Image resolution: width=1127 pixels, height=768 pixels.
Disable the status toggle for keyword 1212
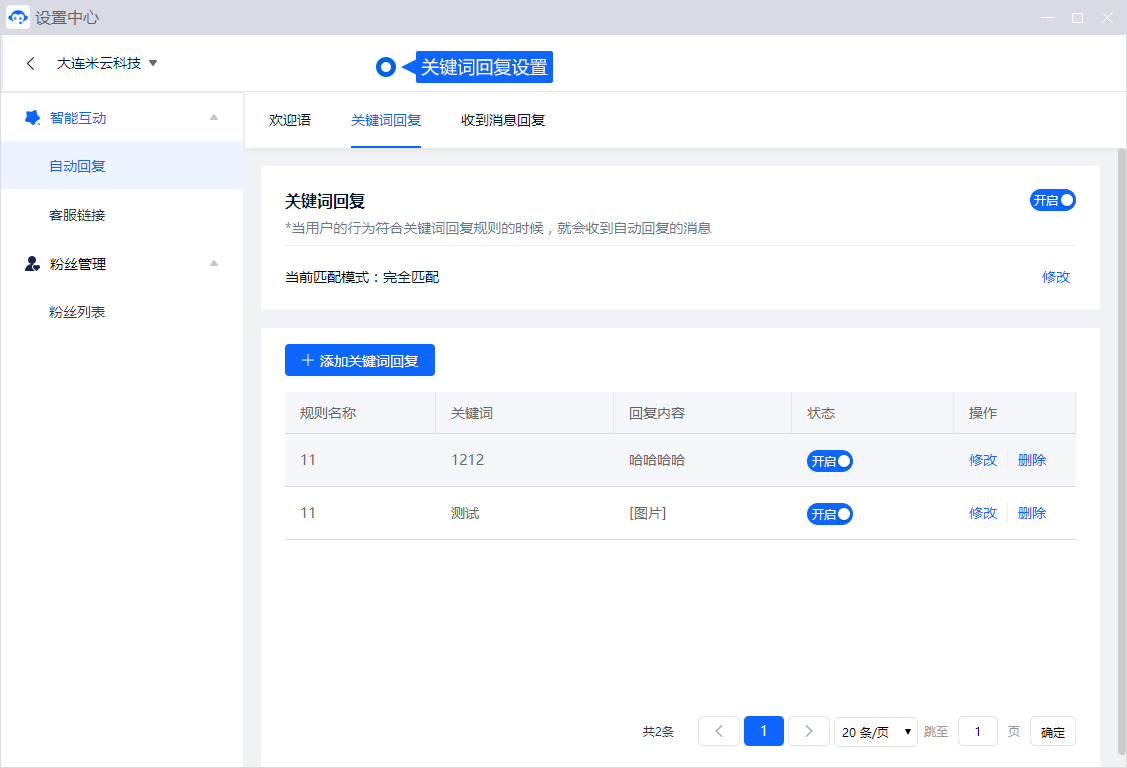click(x=829, y=461)
